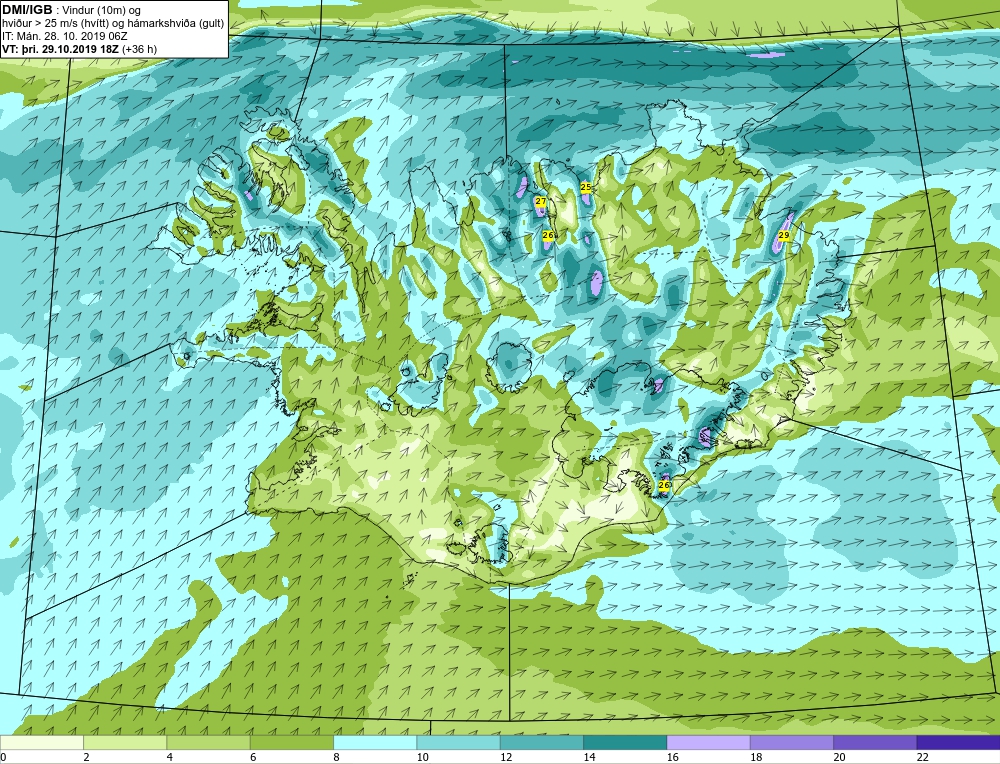Viewport: 1000px width, 764px height.
Task: Select the dark indigo swatch above 22 m/s
Action: coord(958,742)
